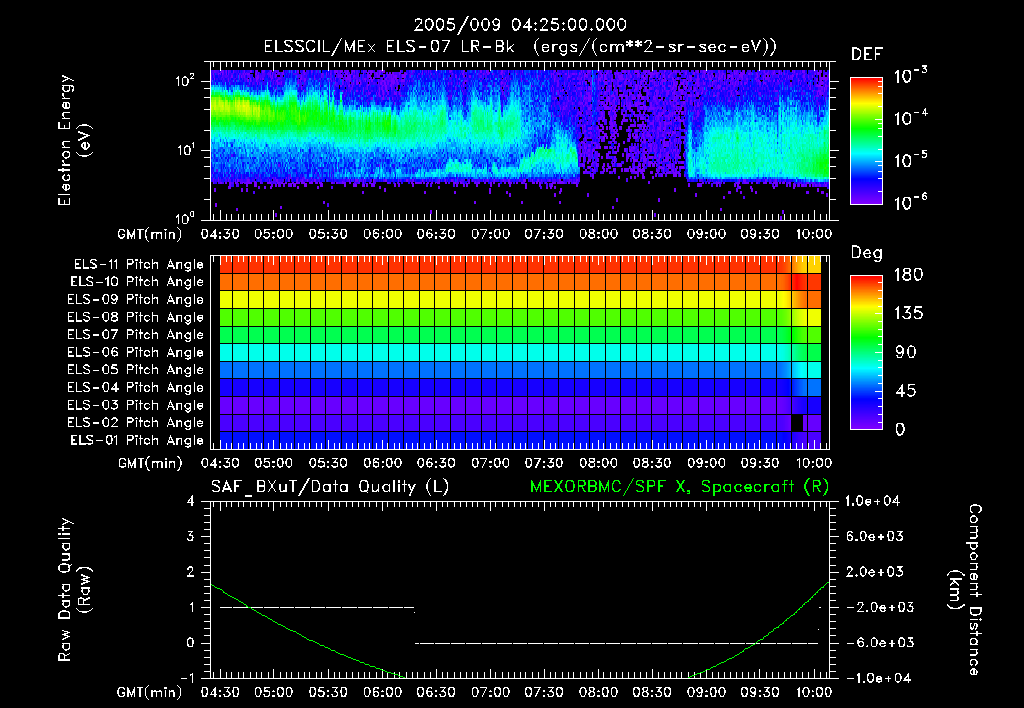Click 06:00 on the pitch angle time axis
This screenshot has width=1024, height=708.
(383, 464)
